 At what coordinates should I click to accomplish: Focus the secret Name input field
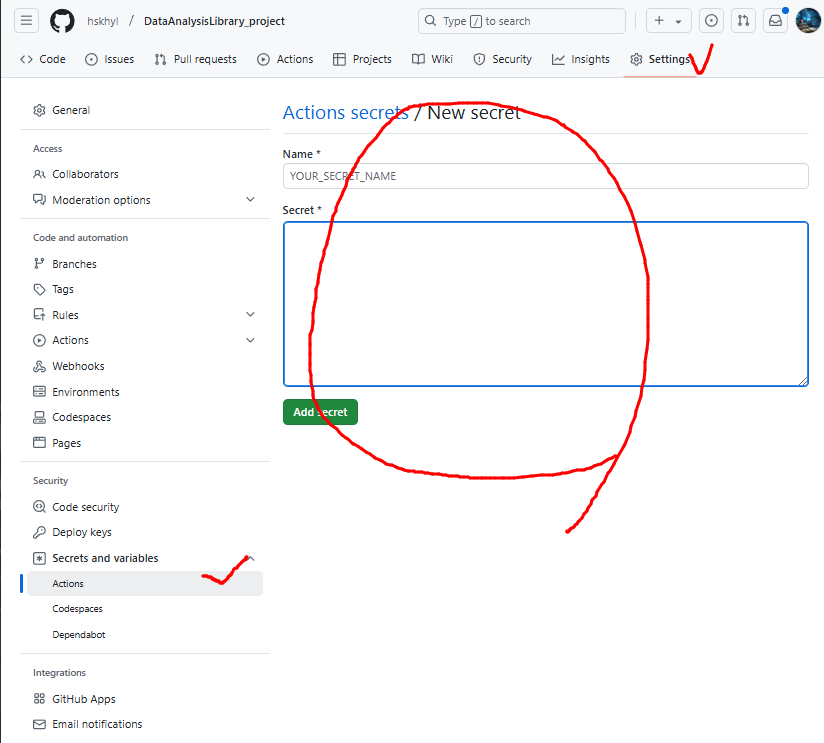[x=545, y=176]
